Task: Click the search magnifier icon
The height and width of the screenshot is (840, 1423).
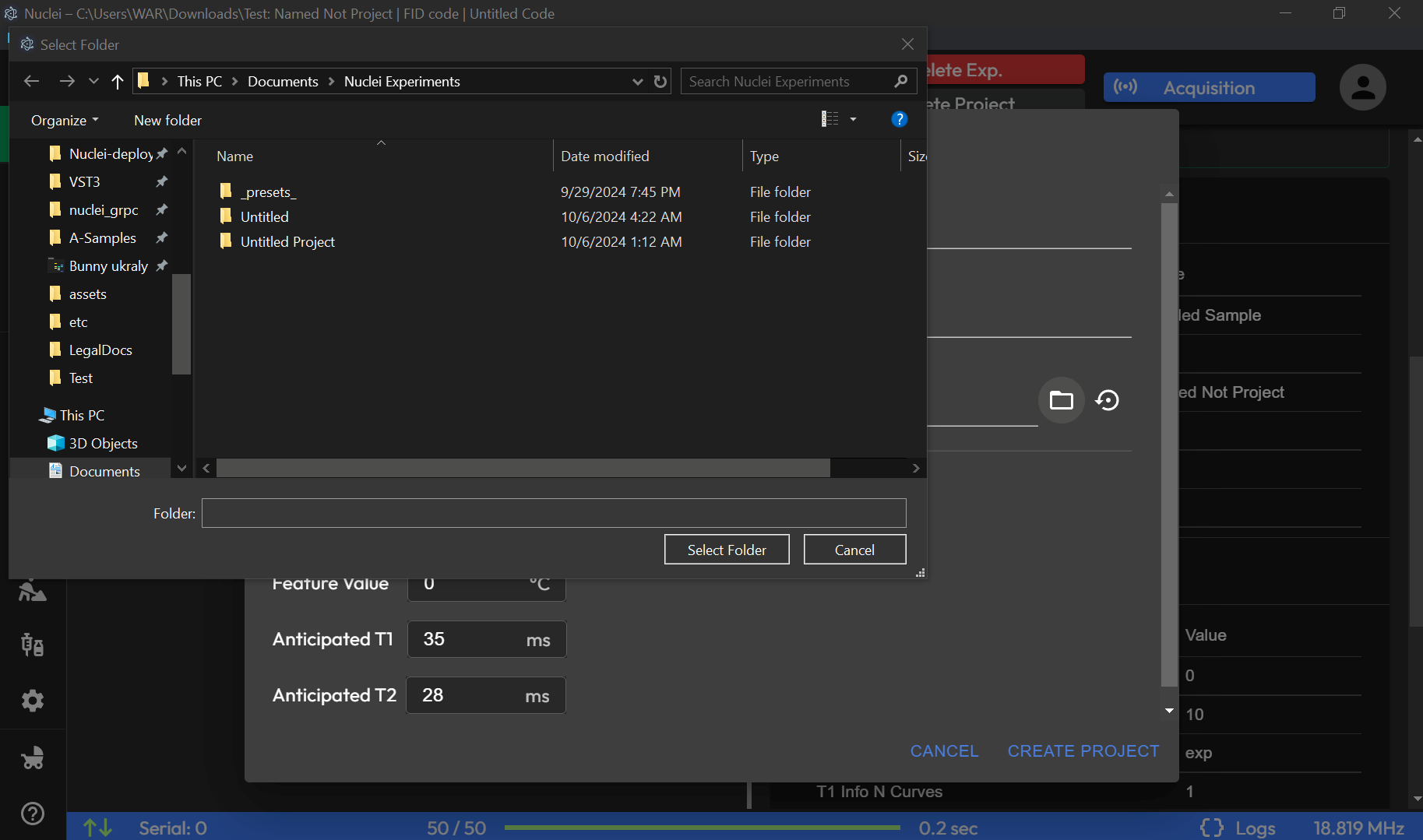Action: click(901, 81)
